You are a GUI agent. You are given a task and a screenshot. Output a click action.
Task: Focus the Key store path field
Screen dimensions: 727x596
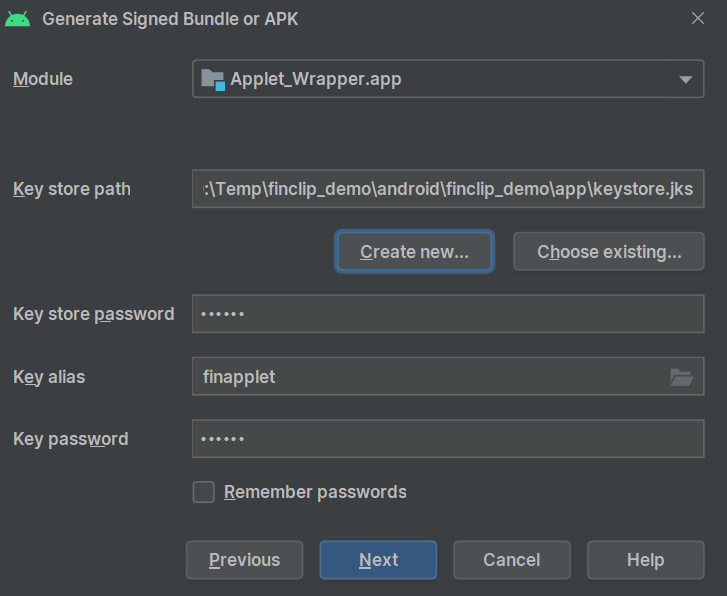448,189
